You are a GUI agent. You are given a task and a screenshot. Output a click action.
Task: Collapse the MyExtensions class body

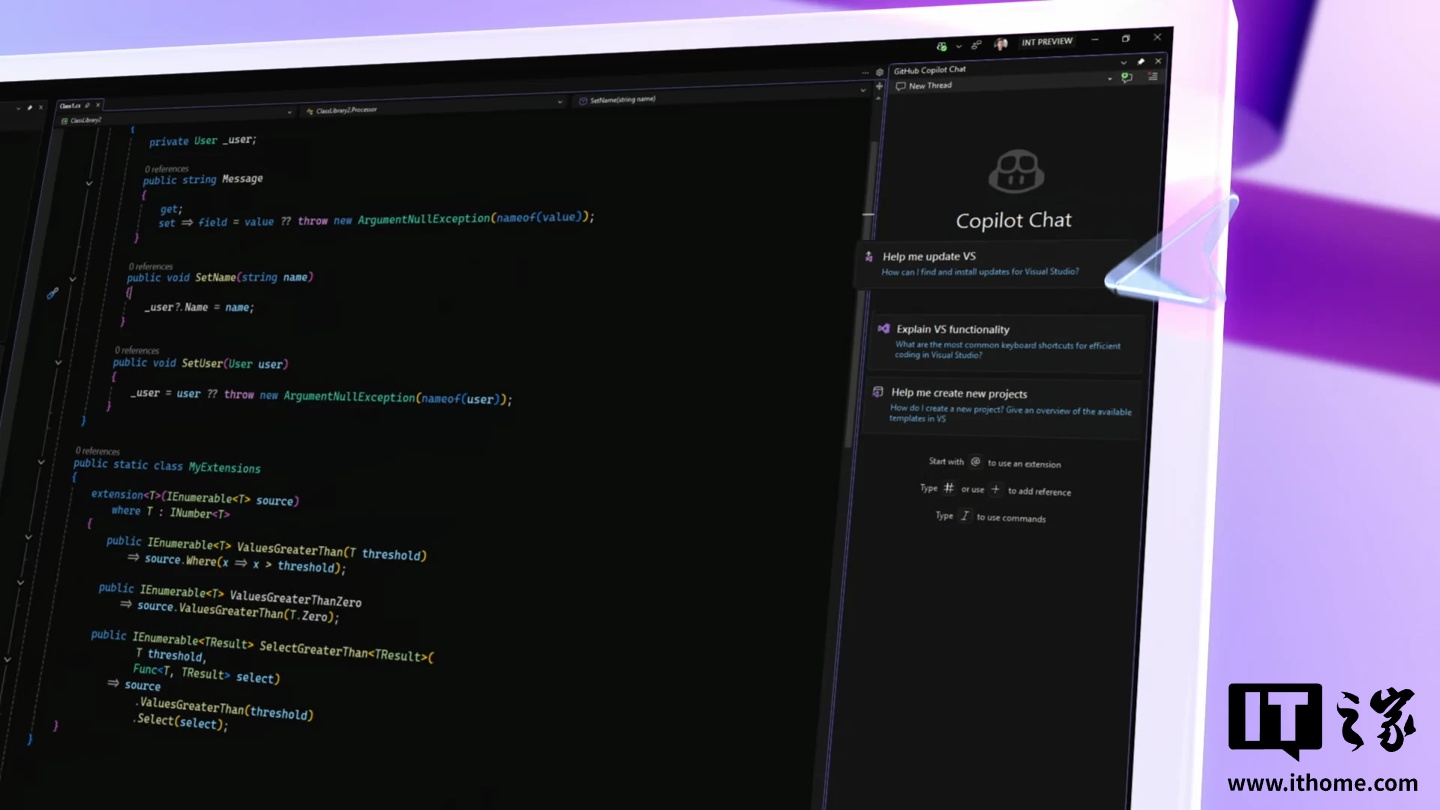pos(40,462)
